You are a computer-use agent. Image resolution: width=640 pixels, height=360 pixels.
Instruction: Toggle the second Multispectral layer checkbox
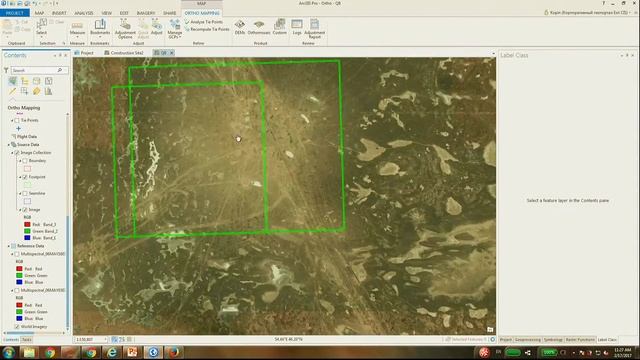pyautogui.click(x=17, y=290)
